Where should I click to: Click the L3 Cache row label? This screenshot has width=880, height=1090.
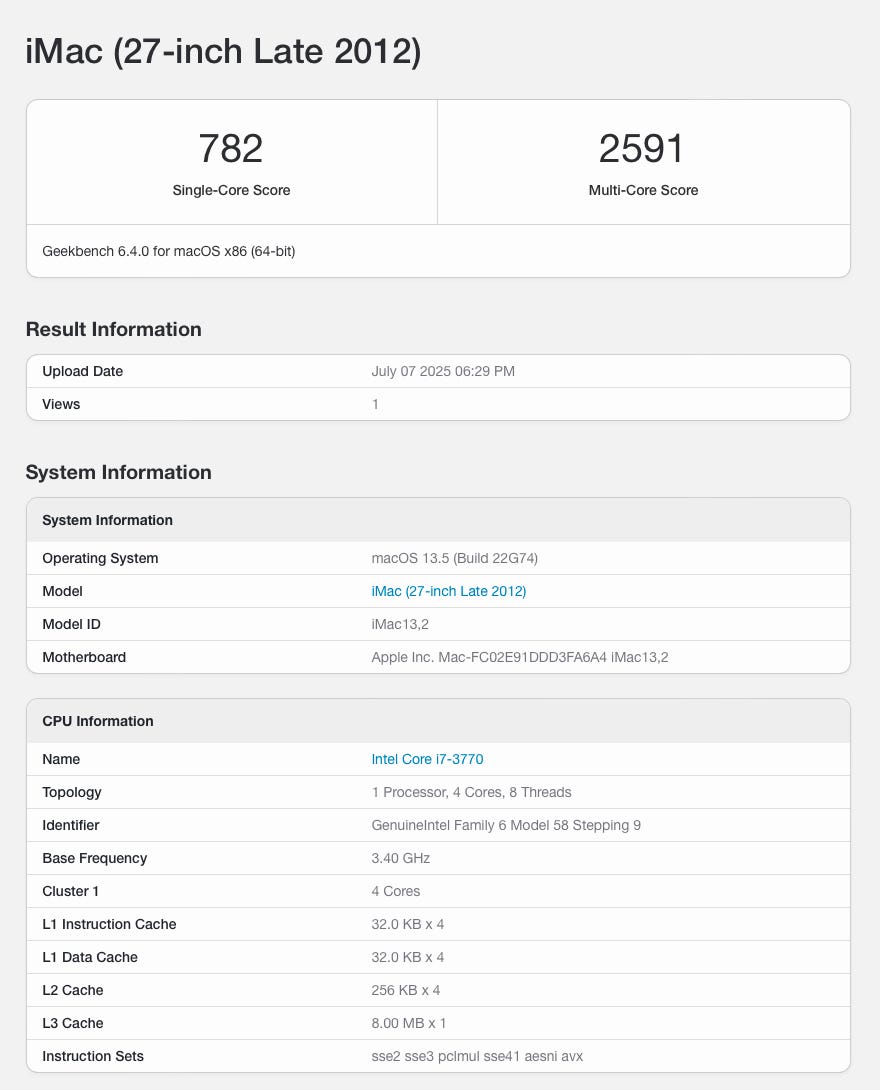click(73, 1023)
